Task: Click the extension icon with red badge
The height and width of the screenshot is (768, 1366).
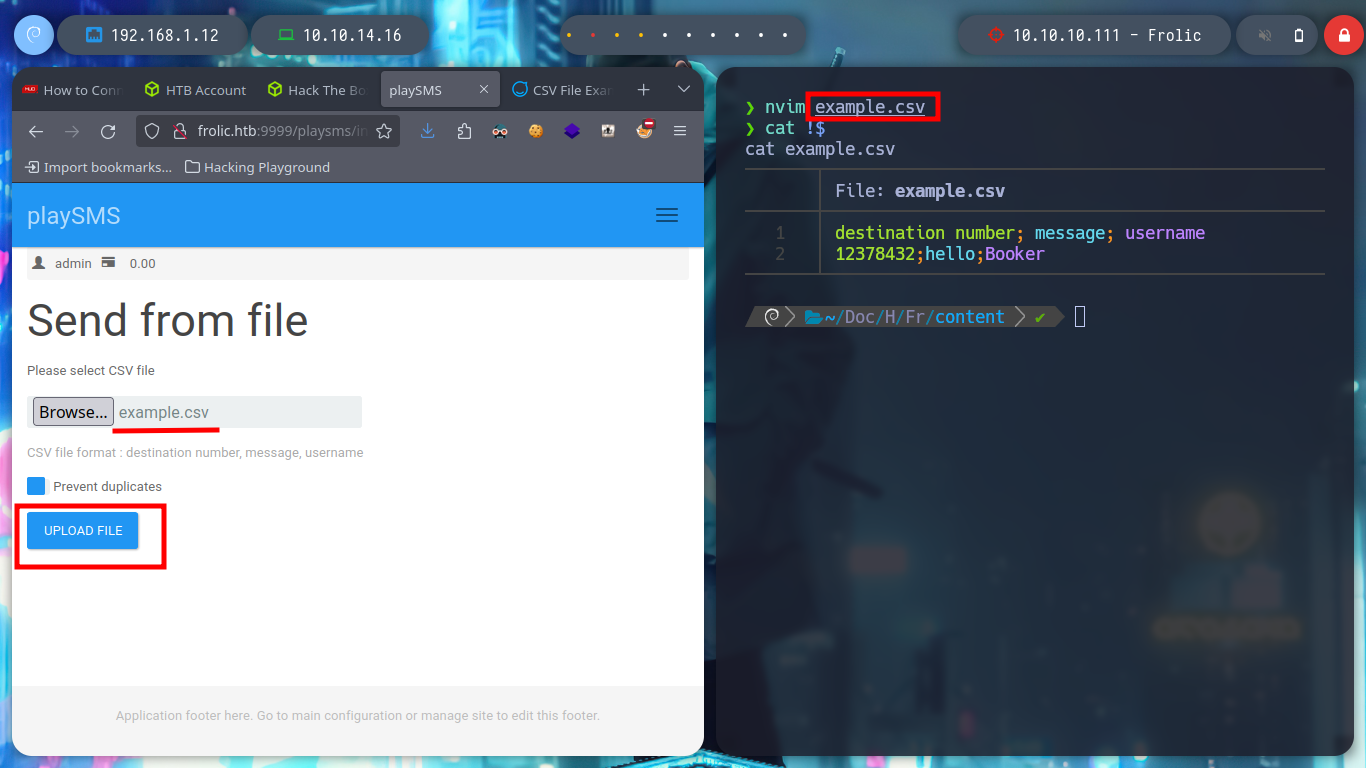Action: [645, 130]
